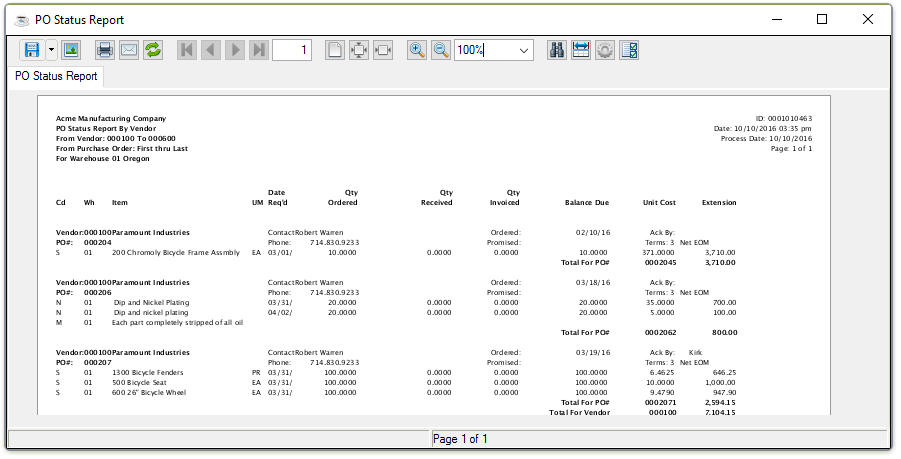This screenshot has height=459, width=901.
Task: Click ordered date 03/18/16
Action: pos(593,283)
